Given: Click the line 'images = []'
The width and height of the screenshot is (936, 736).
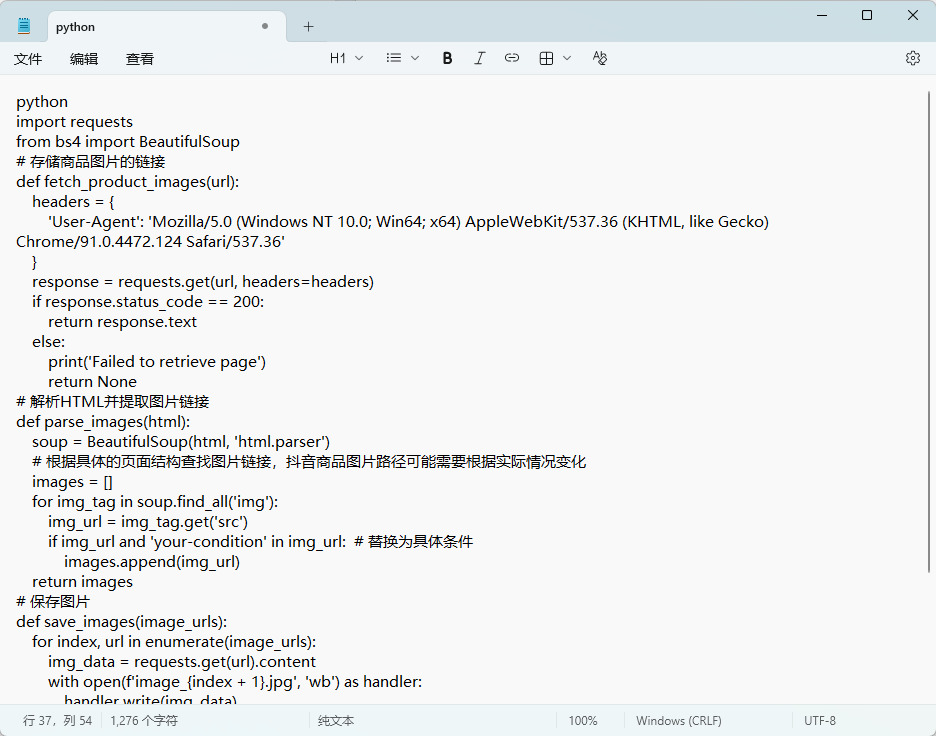Looking at the screenshot, I should 72,482.
